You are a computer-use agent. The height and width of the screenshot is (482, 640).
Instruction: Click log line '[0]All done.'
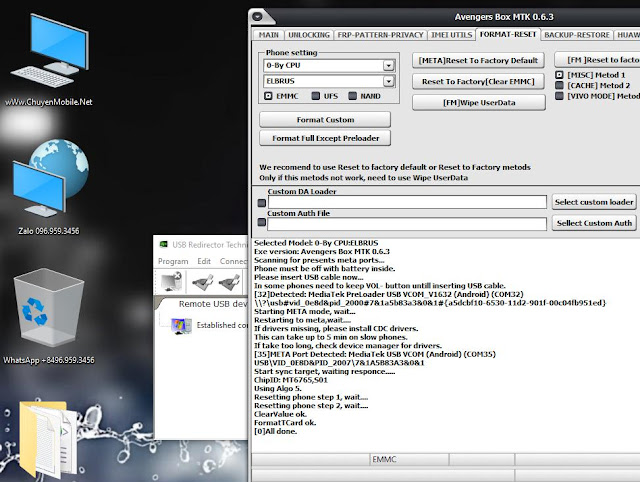click(276, 431)
